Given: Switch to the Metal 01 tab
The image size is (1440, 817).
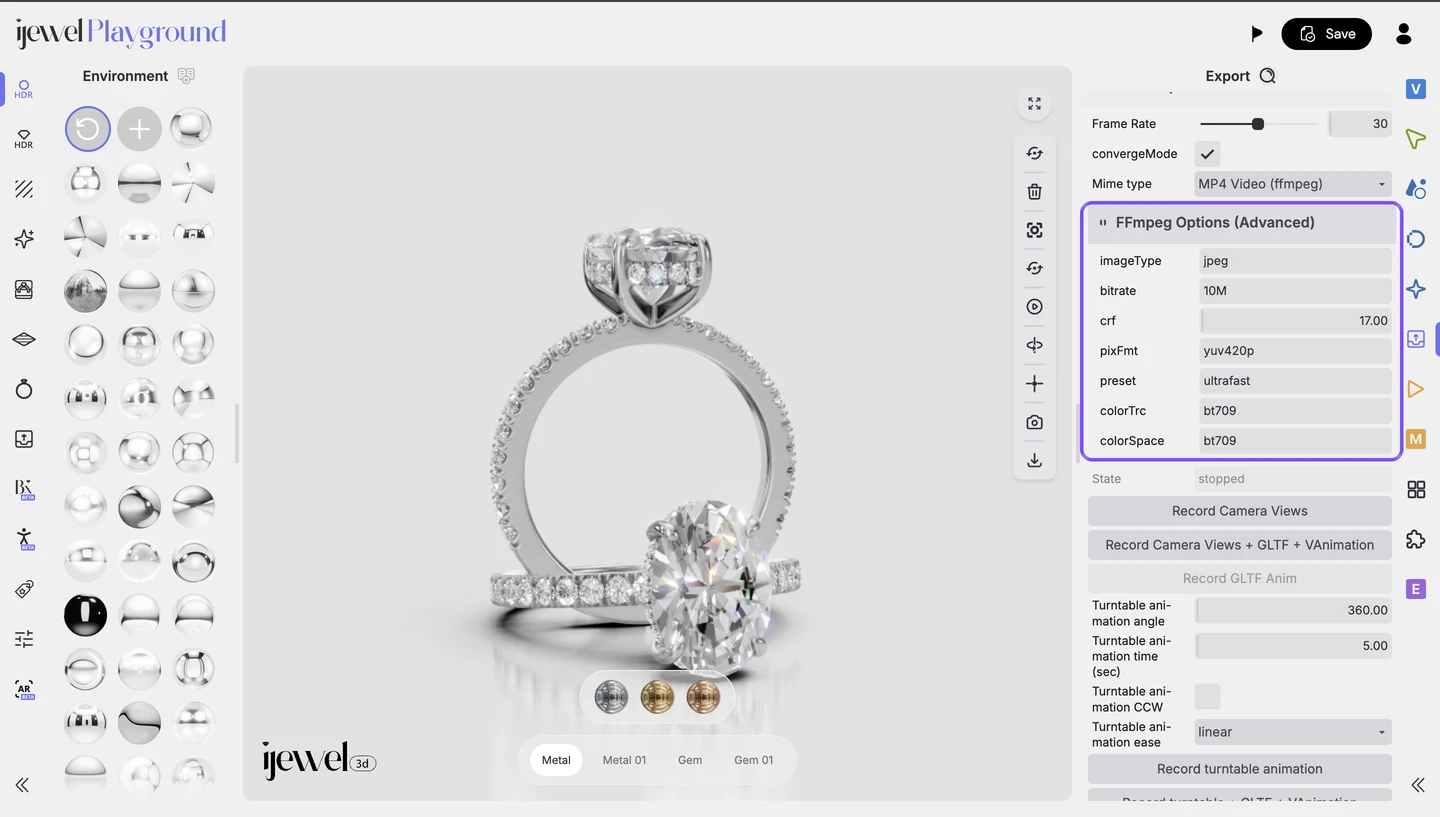Looking at the screenshot, I should 624,760.
